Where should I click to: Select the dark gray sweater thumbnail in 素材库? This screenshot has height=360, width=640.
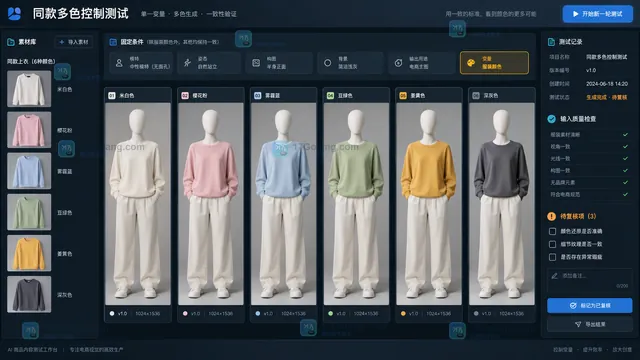coord(29,294)
